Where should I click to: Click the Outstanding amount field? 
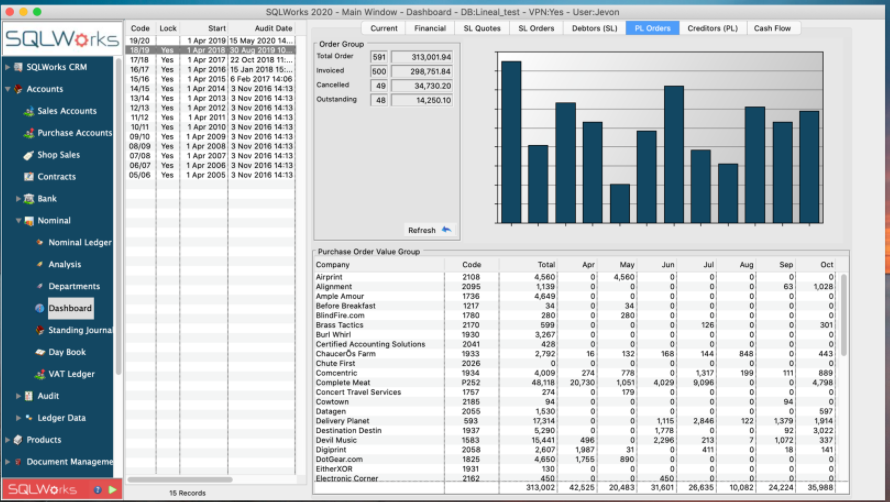(x=422, y=101)
